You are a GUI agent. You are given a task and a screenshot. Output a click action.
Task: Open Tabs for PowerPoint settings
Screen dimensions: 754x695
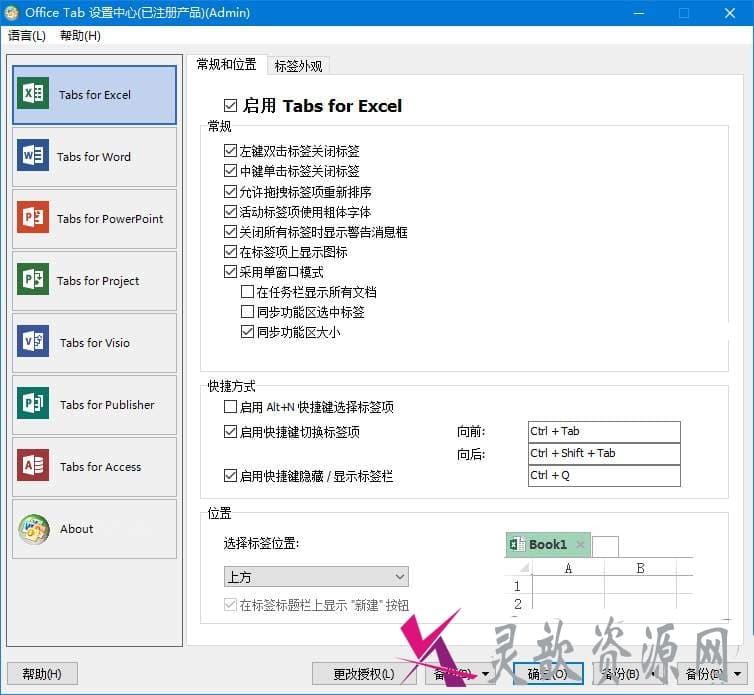coord(94,219)
